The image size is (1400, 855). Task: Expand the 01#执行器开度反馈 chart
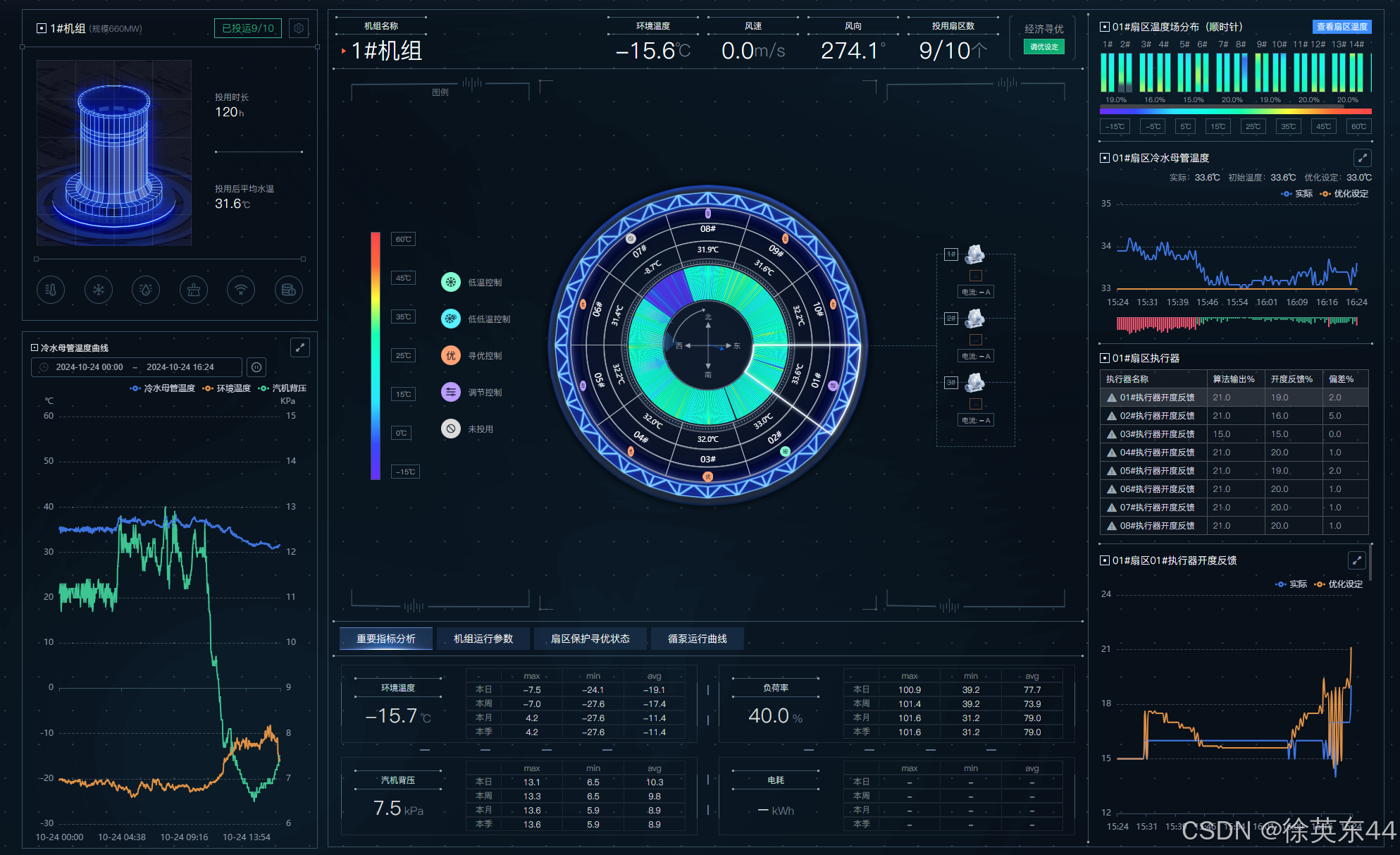(1356, 560)
